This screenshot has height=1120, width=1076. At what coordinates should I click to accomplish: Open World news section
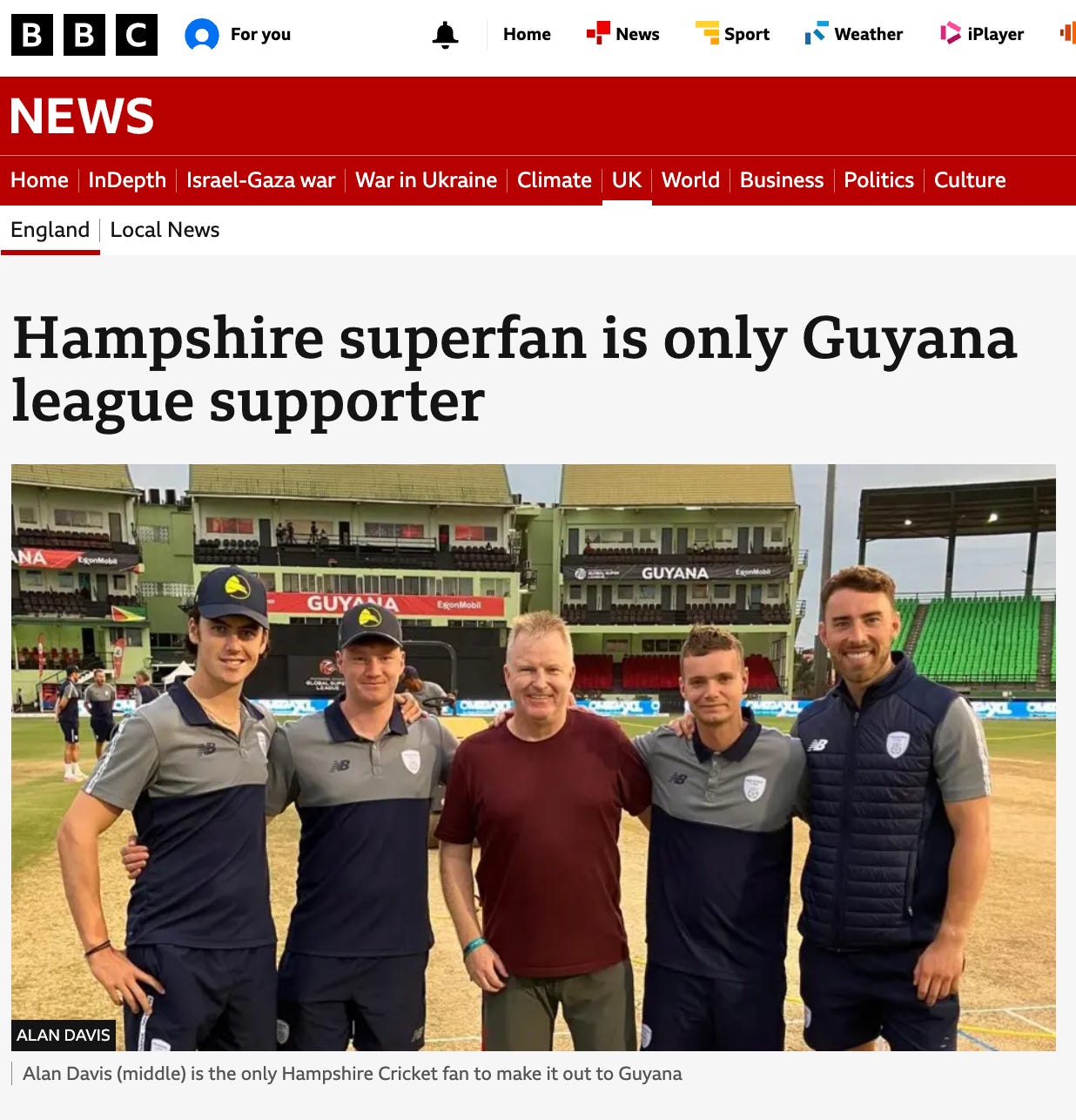(x=690, y=180)
